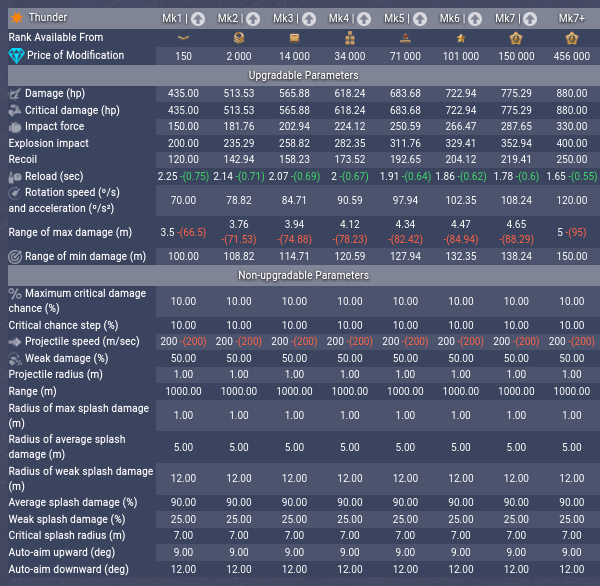This screenshot has width=600, height=586.
Task: Click the Mk1 rank chevron icon
Action: pyautogui.click(x=184, y=38)
